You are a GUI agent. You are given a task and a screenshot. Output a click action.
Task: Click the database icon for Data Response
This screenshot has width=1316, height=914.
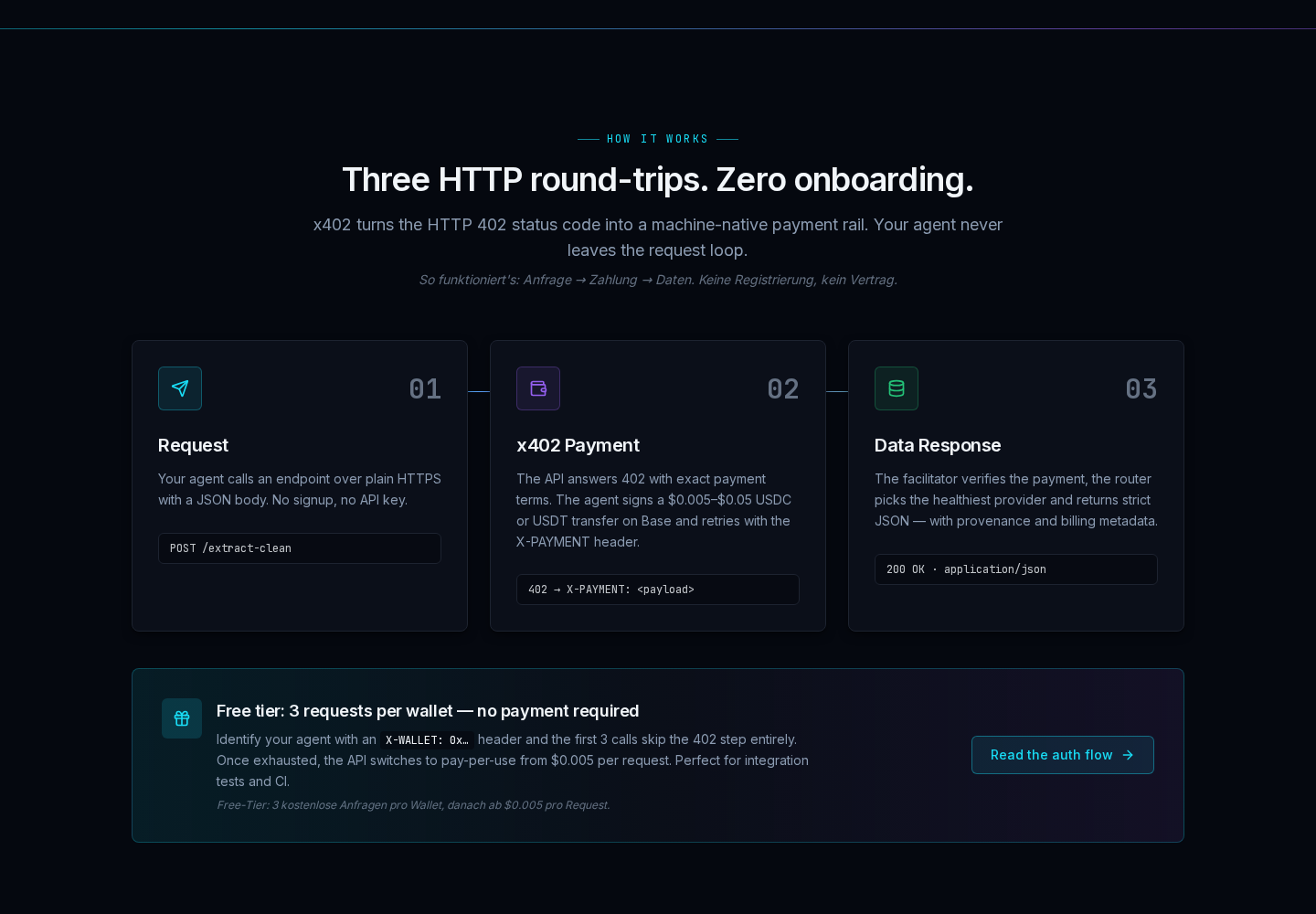click(897, 388)
